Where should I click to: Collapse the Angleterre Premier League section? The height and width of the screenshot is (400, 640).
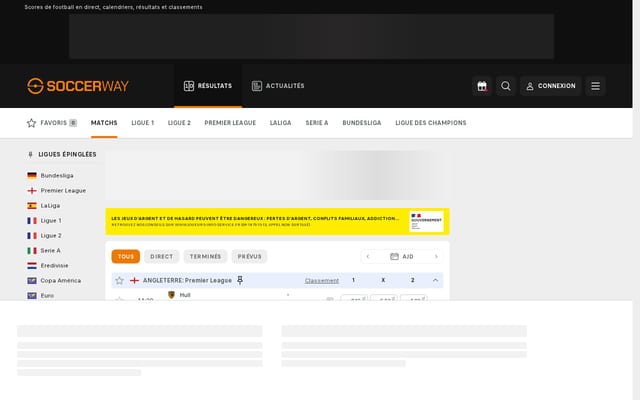click(435, 280)
